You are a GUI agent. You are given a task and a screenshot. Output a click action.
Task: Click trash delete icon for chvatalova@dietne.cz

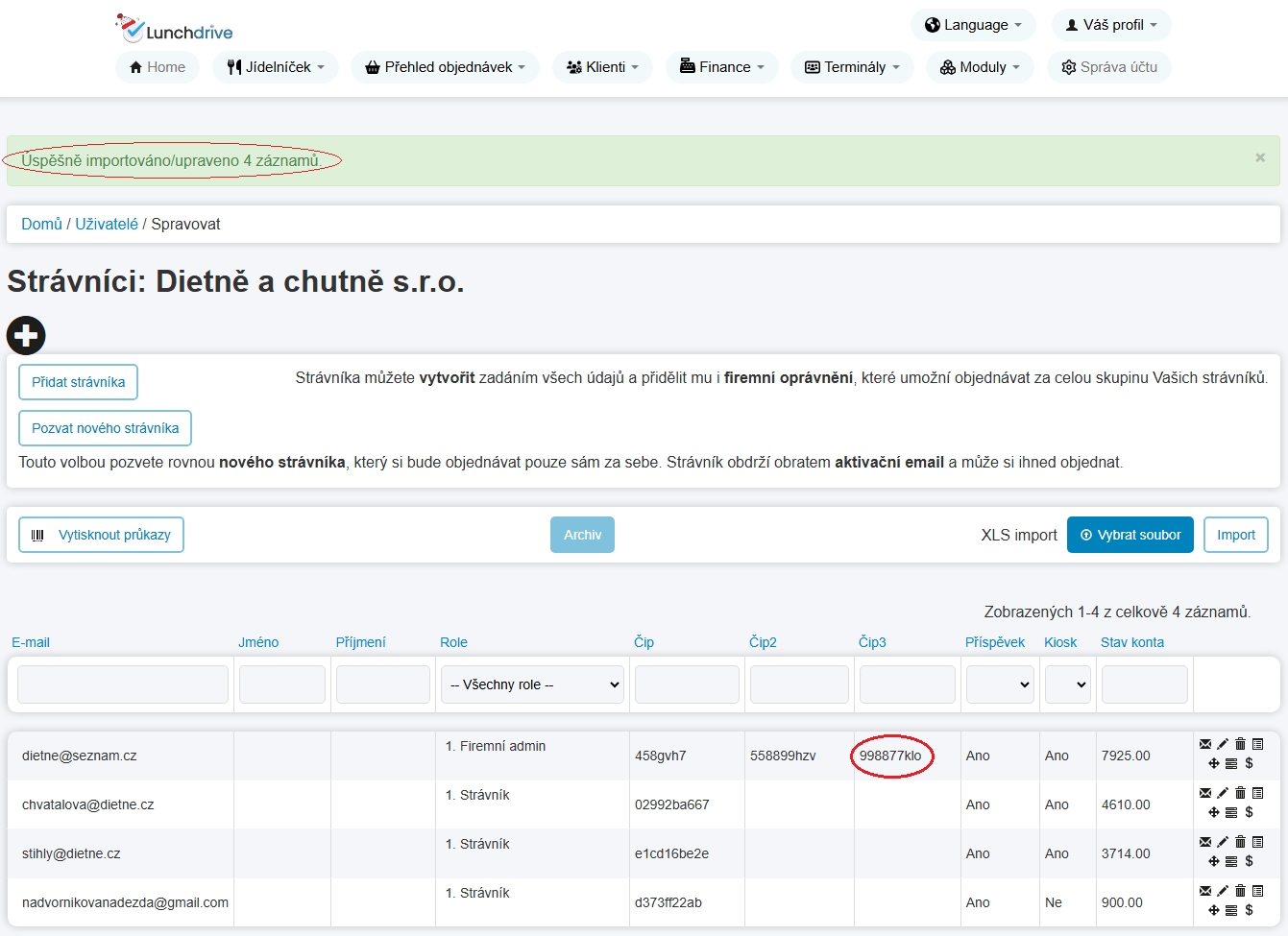1240,793
